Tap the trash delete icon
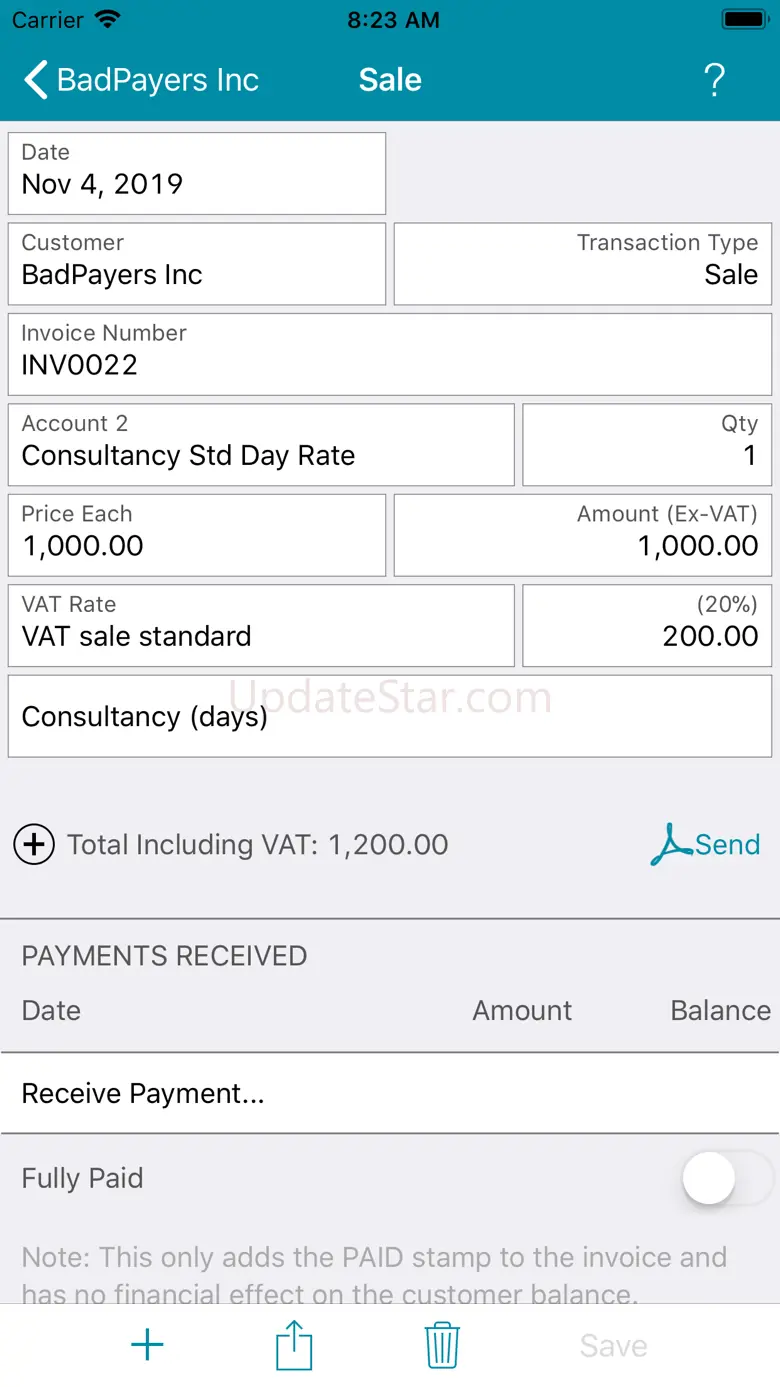This screenshot has width=780, height=1387. (x=441, y=1345)
